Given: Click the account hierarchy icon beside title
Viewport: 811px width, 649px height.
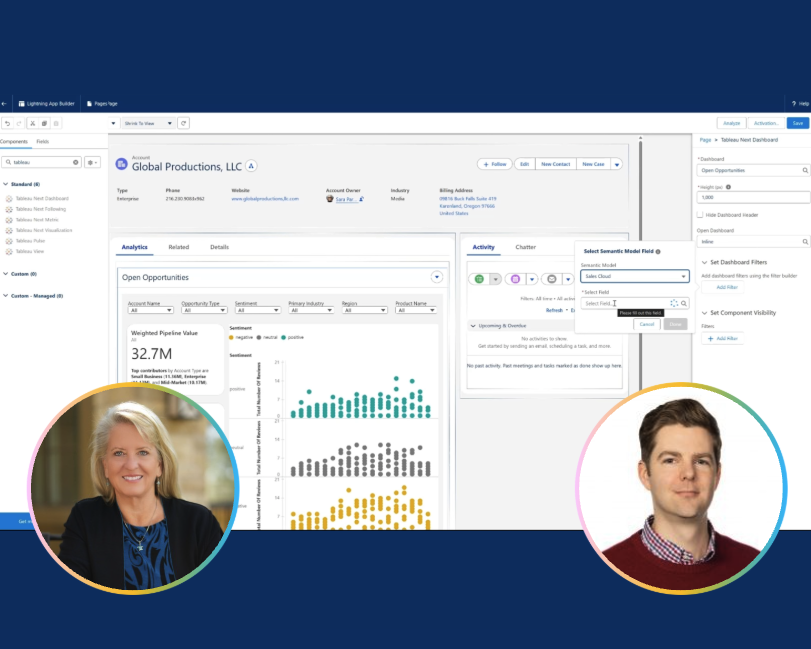Looking at the screenshot, I should point(251,166).
